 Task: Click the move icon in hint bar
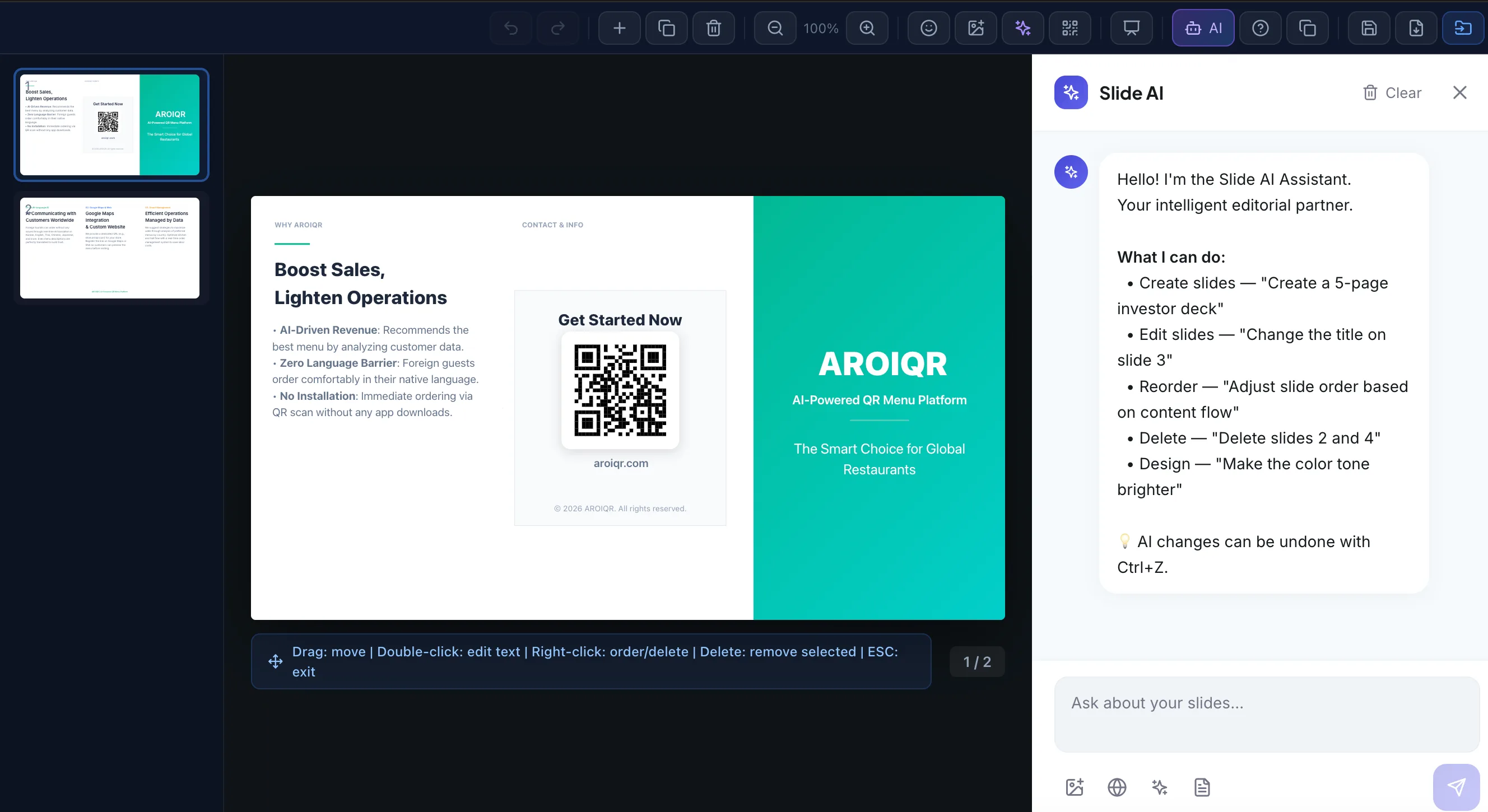pos(276,662)
